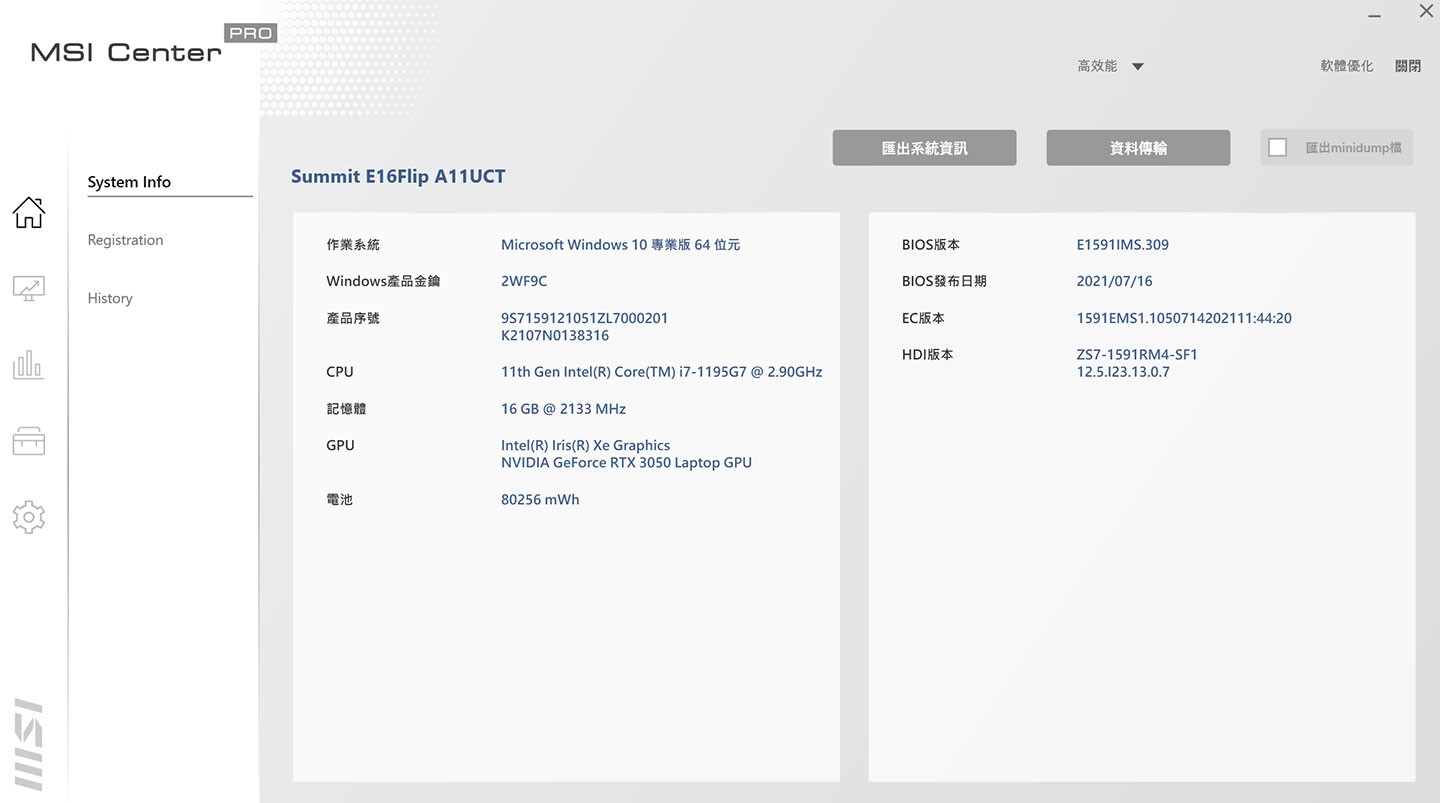Click the 關閉 toggle text
The width and height of the screenshot is (1440, 803).
coord(1408,66)
